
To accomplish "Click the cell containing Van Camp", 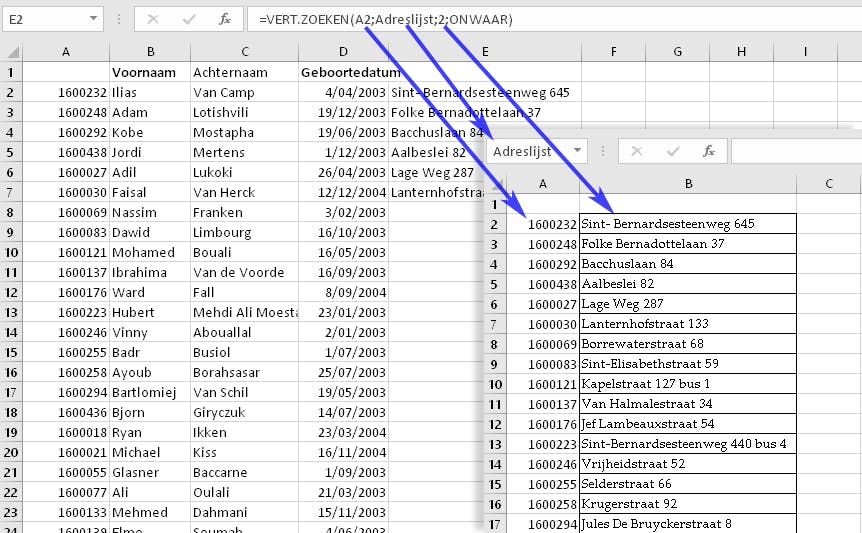I will (245, 92).
